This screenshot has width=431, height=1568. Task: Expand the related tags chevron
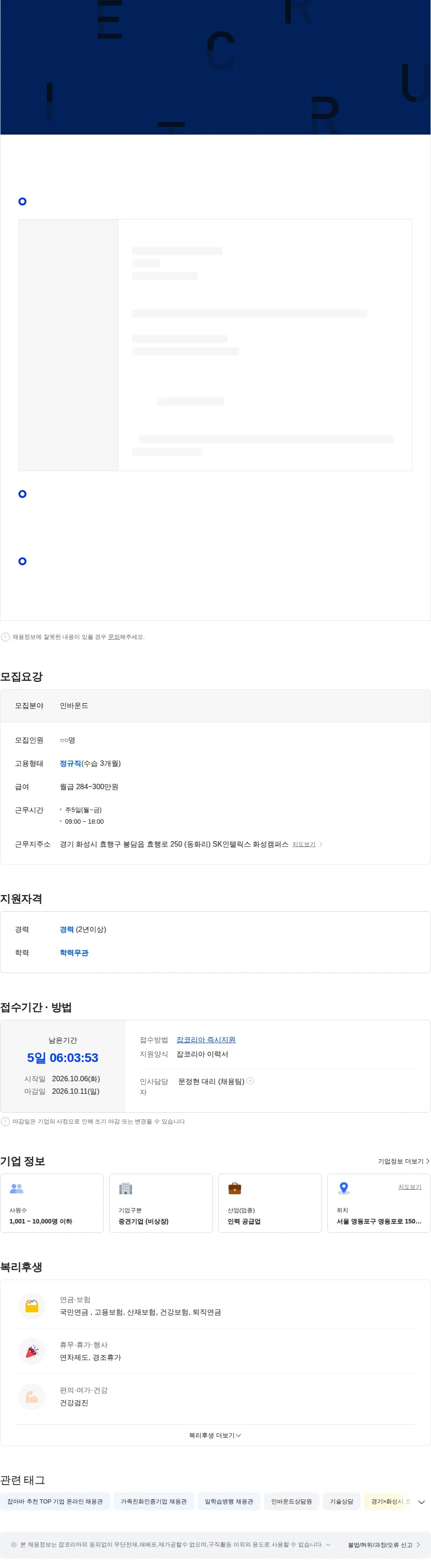[x=422, y=1502]
